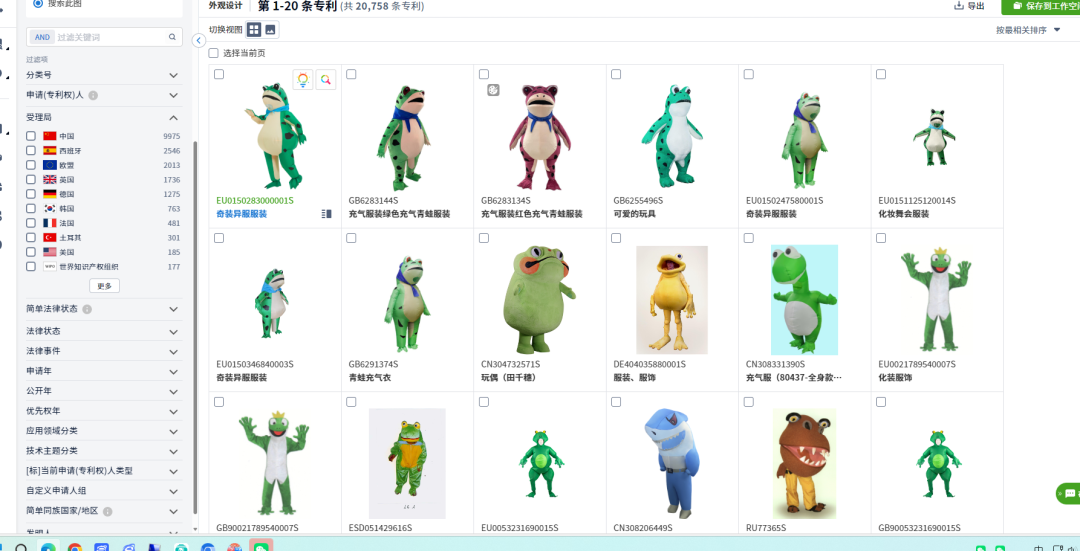
Task: Enable 选择当前页 checkbox
Action: (213, 53)
